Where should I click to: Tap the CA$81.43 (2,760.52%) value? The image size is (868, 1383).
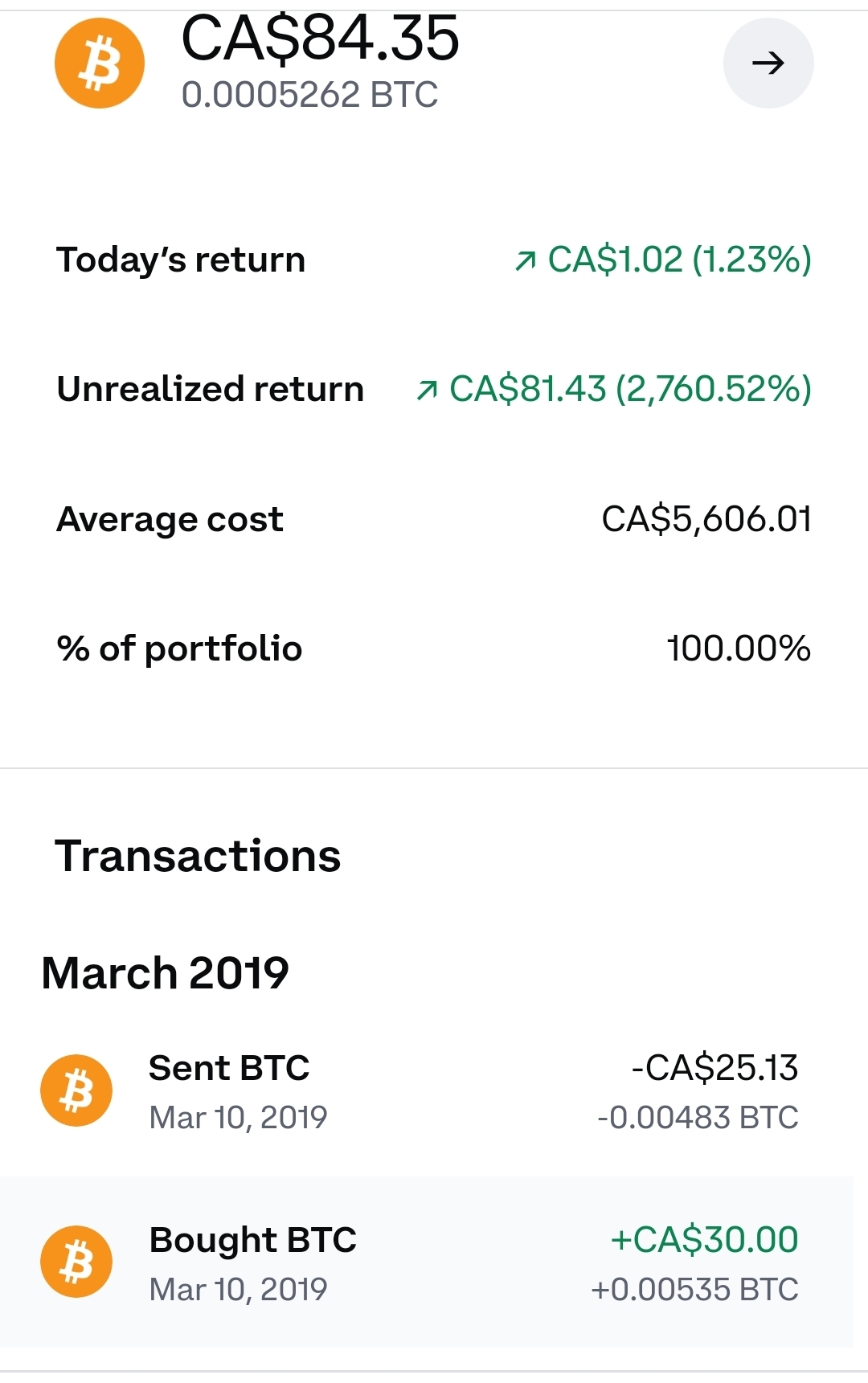(631, 389)
